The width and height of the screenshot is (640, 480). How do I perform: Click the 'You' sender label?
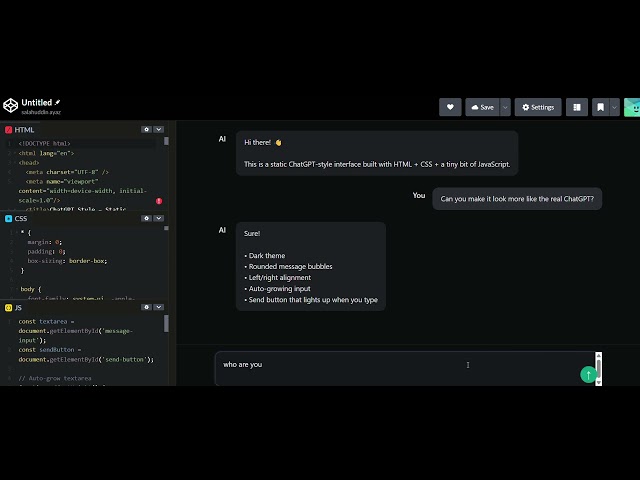tap(419, 195)
